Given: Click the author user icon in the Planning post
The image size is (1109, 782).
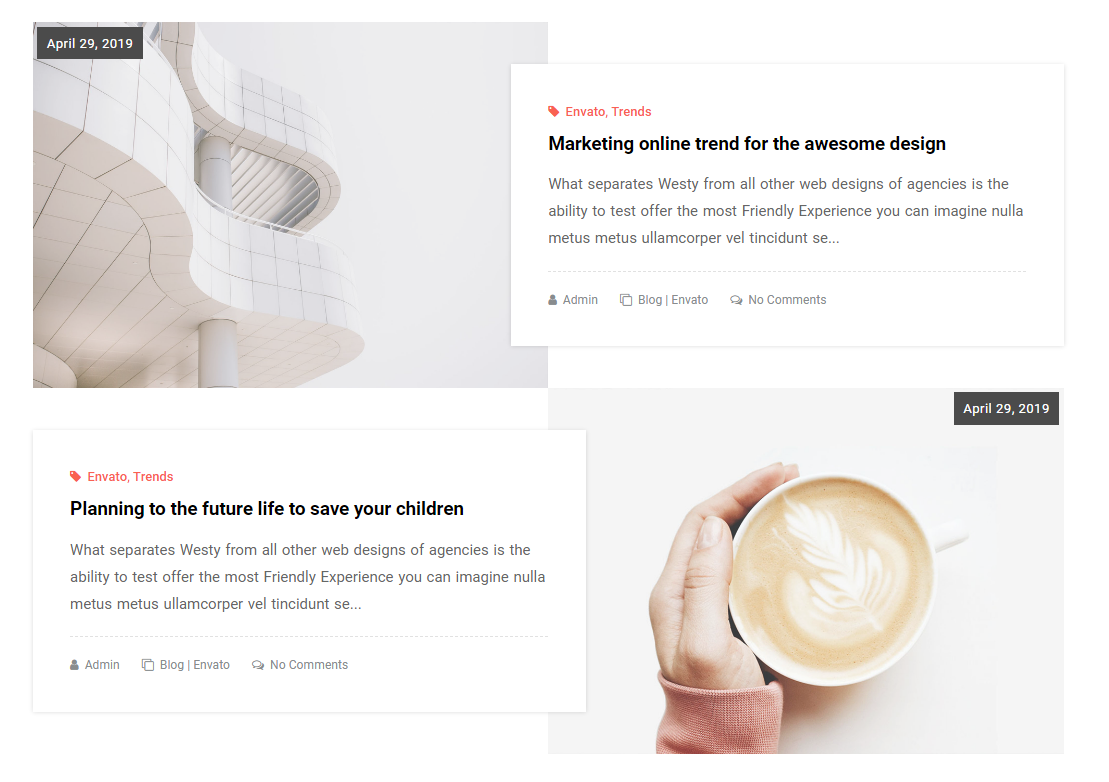Looking at the screenshot, I should tap(74, 665).
